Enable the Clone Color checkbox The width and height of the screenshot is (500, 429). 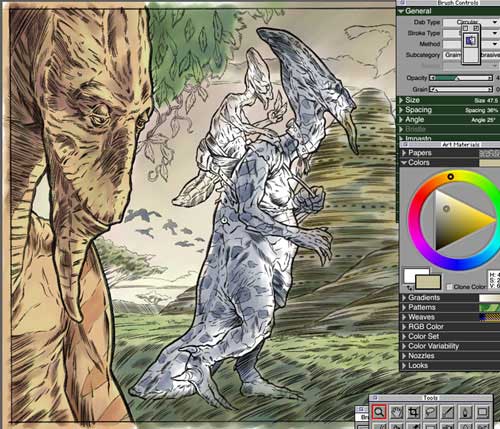tap(449, 287)
